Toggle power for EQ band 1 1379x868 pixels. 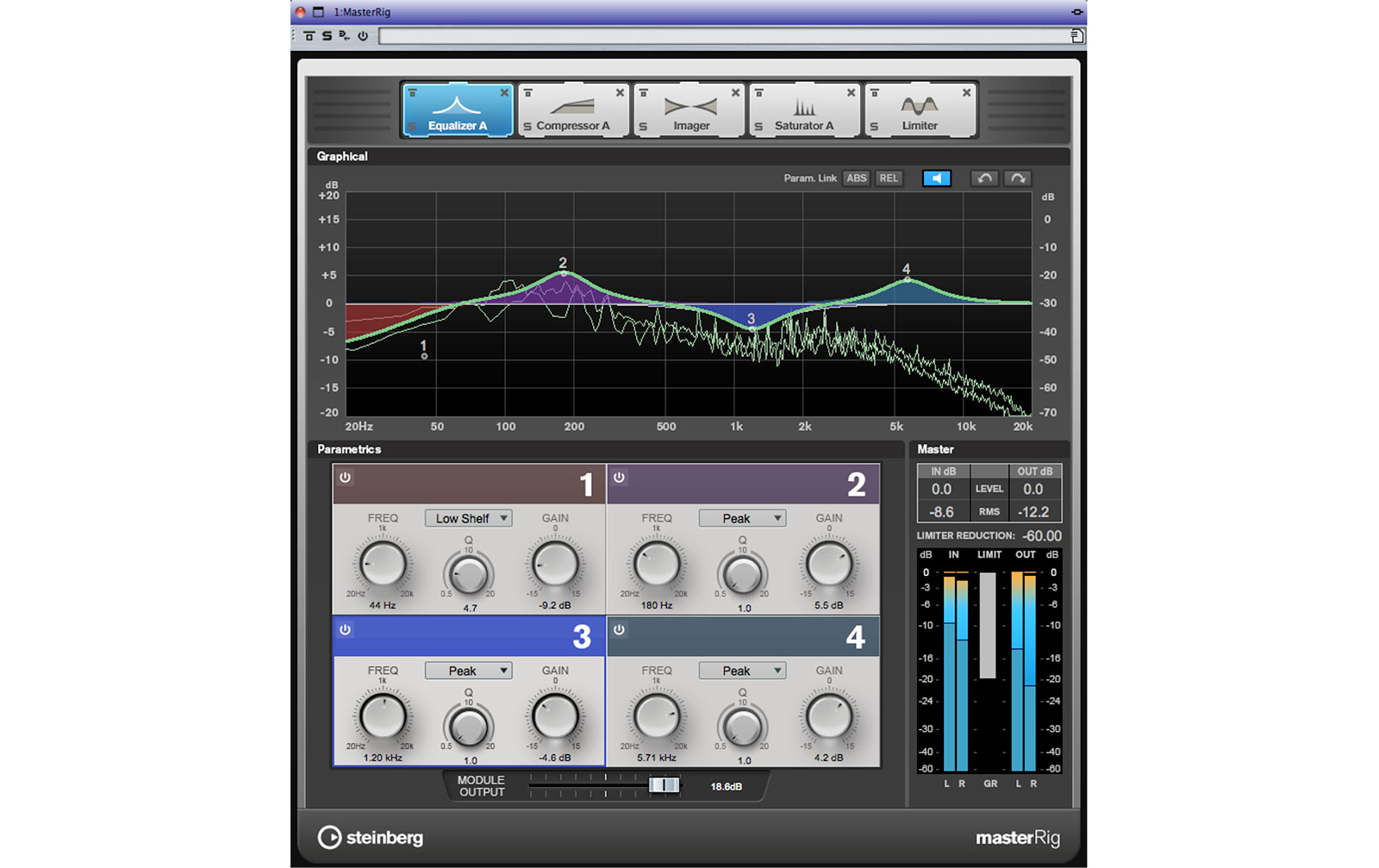345,478
